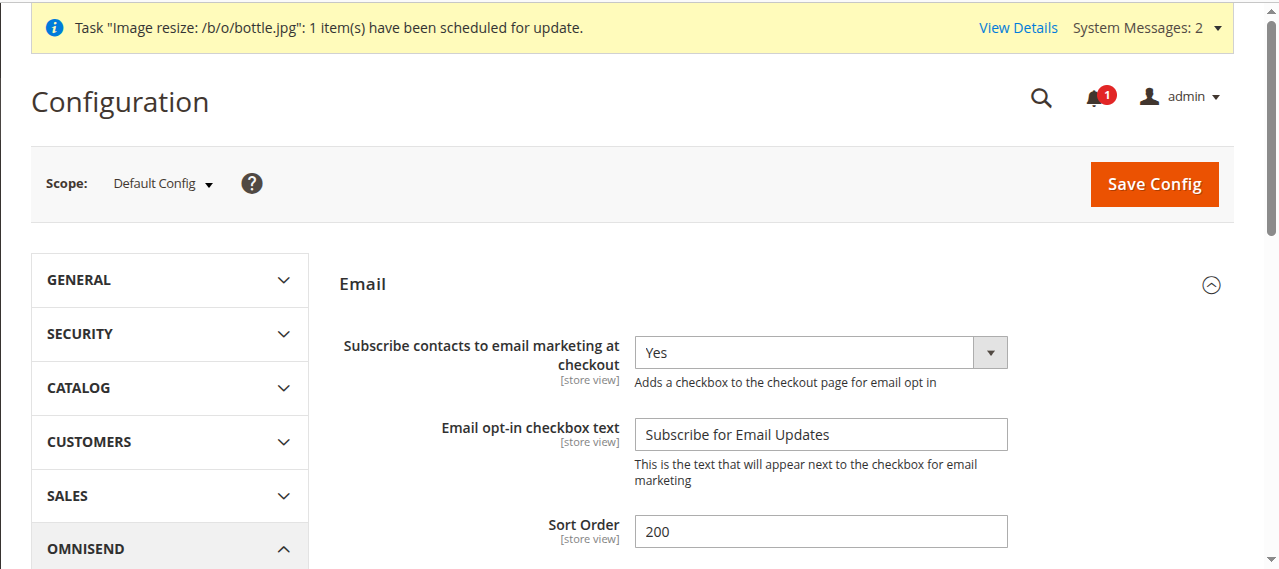
Task: Click the admin user avatar icon
Action: tap(1150, 97)
